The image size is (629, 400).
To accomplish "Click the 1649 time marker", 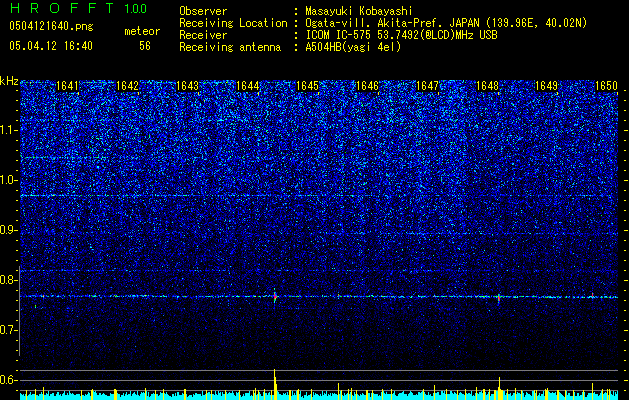I will (x=547, y=86).
